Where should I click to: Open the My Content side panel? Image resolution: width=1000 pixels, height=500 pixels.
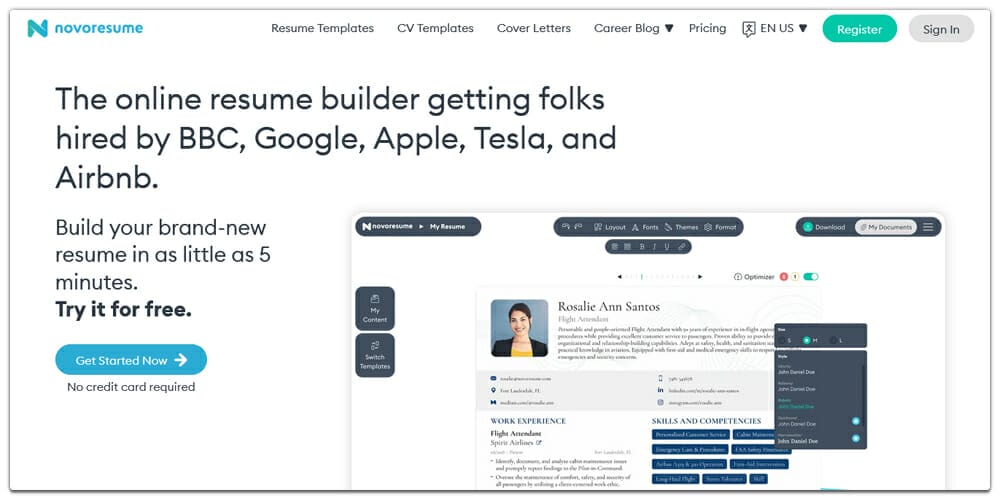tap(375, 308)
